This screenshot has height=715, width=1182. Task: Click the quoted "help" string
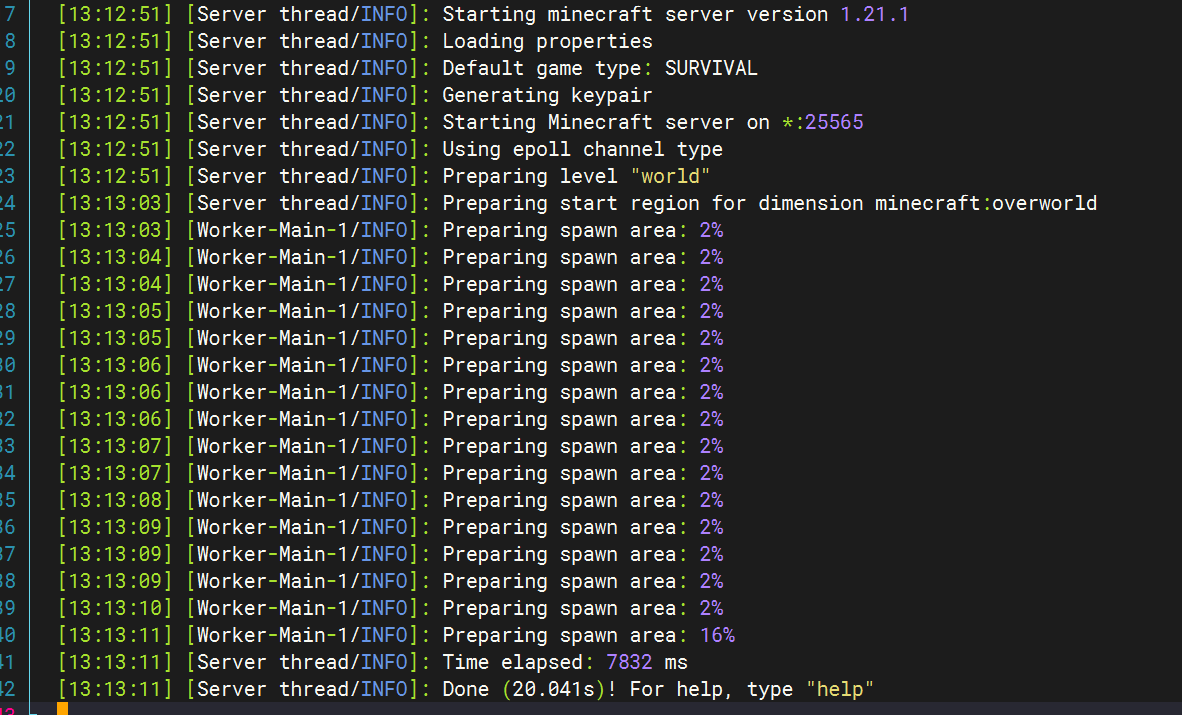840,689
